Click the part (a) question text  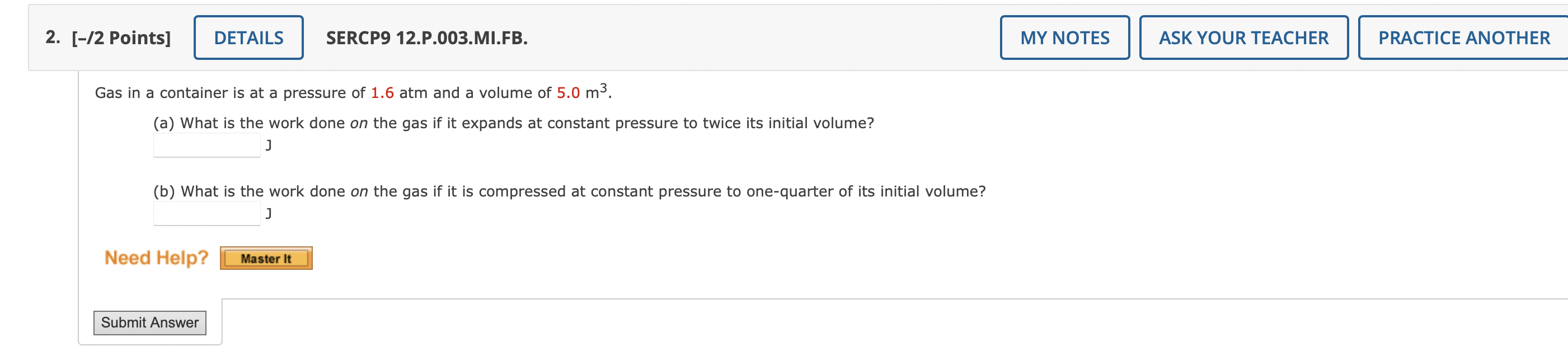point(513,122)
